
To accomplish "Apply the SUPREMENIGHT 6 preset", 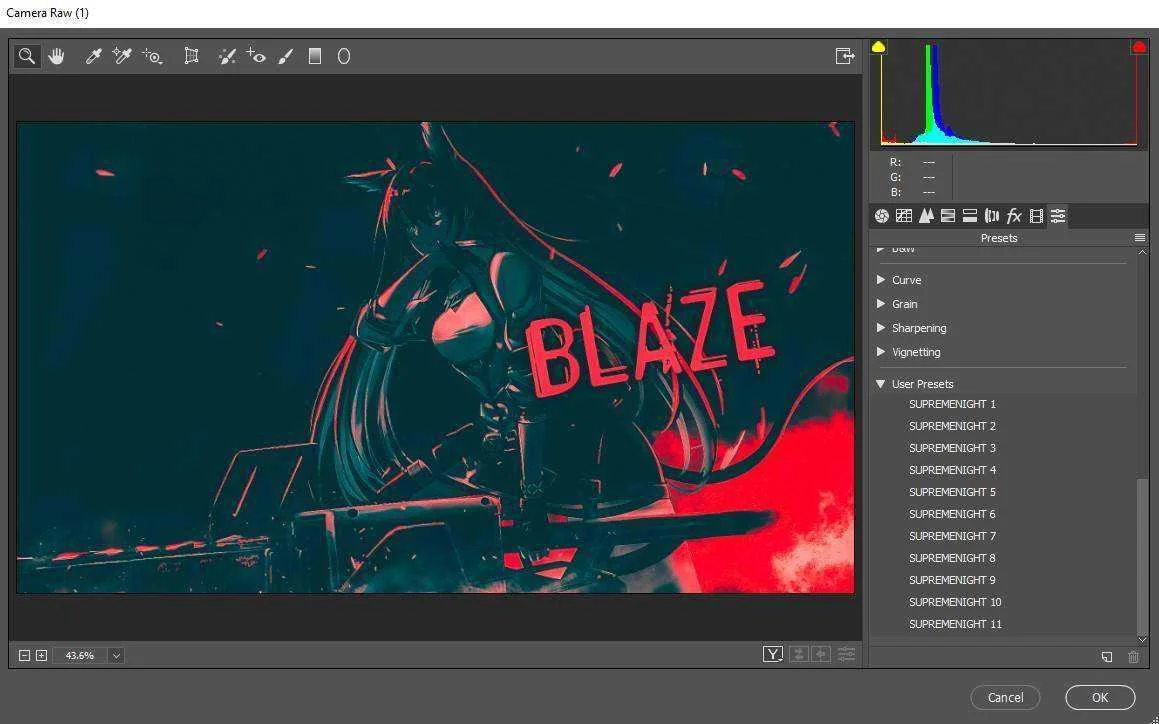I will point(952,514).
